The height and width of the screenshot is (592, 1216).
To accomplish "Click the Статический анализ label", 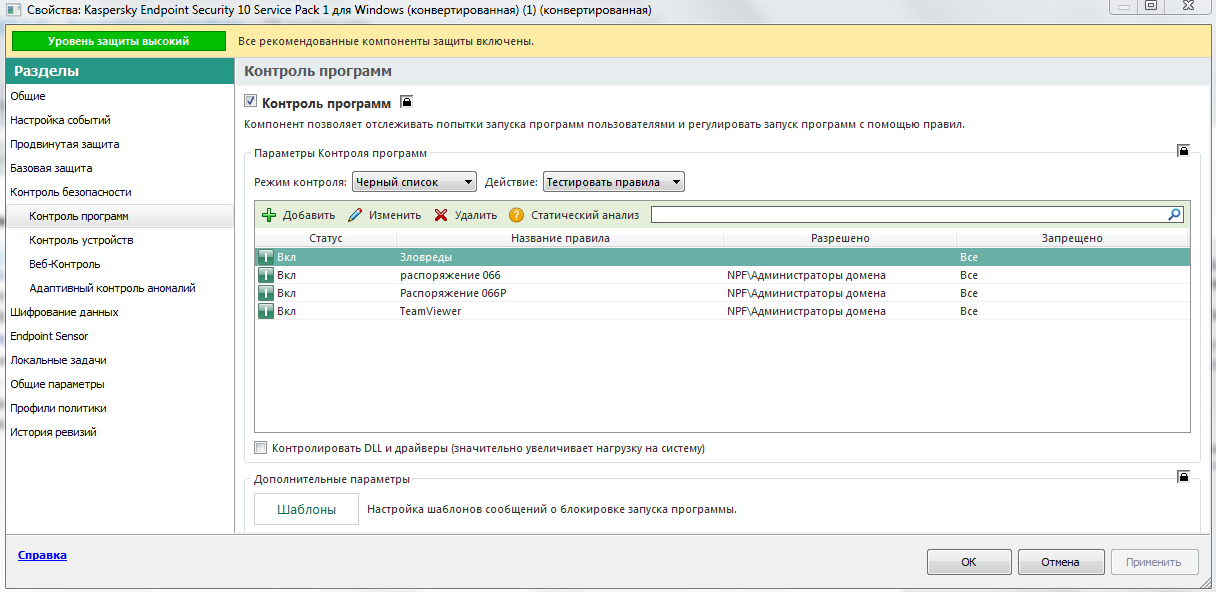I will point(585,215).
